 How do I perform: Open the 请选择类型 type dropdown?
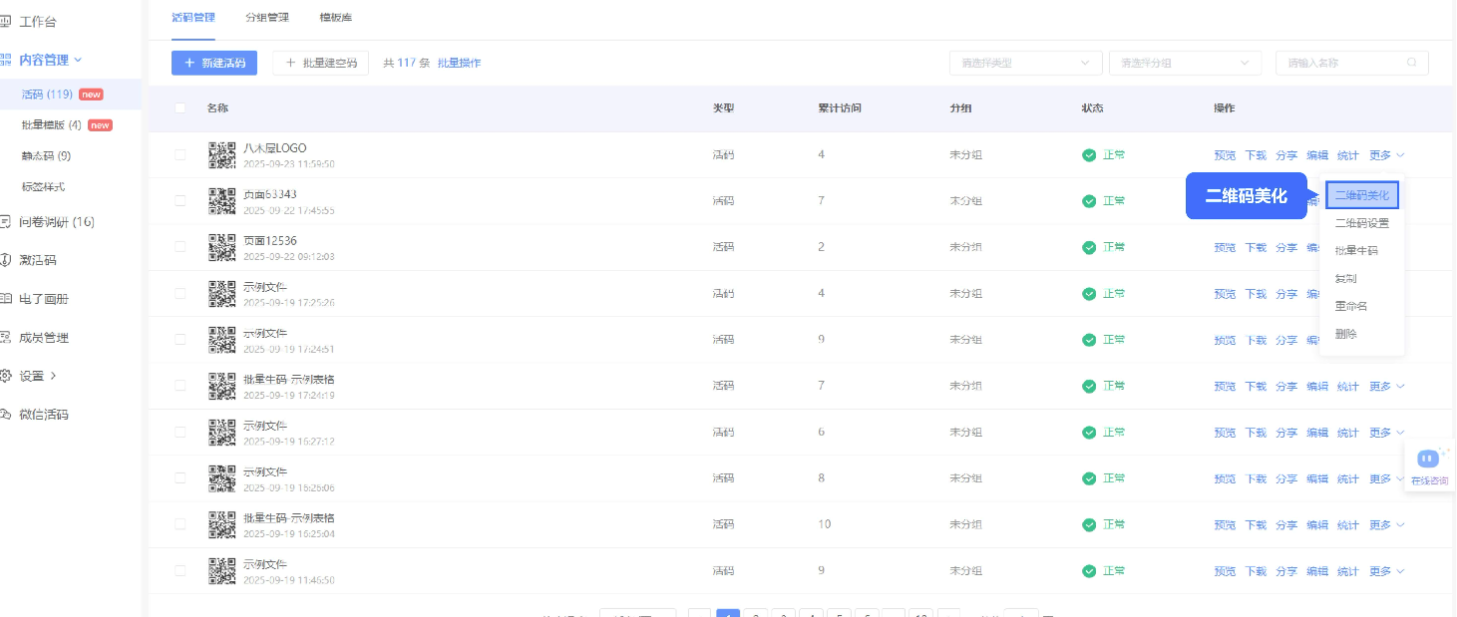click(x=1026, y=63)
